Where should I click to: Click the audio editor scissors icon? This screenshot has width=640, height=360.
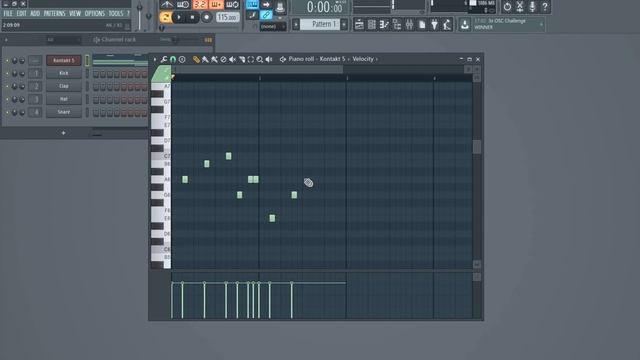(520, 7)
